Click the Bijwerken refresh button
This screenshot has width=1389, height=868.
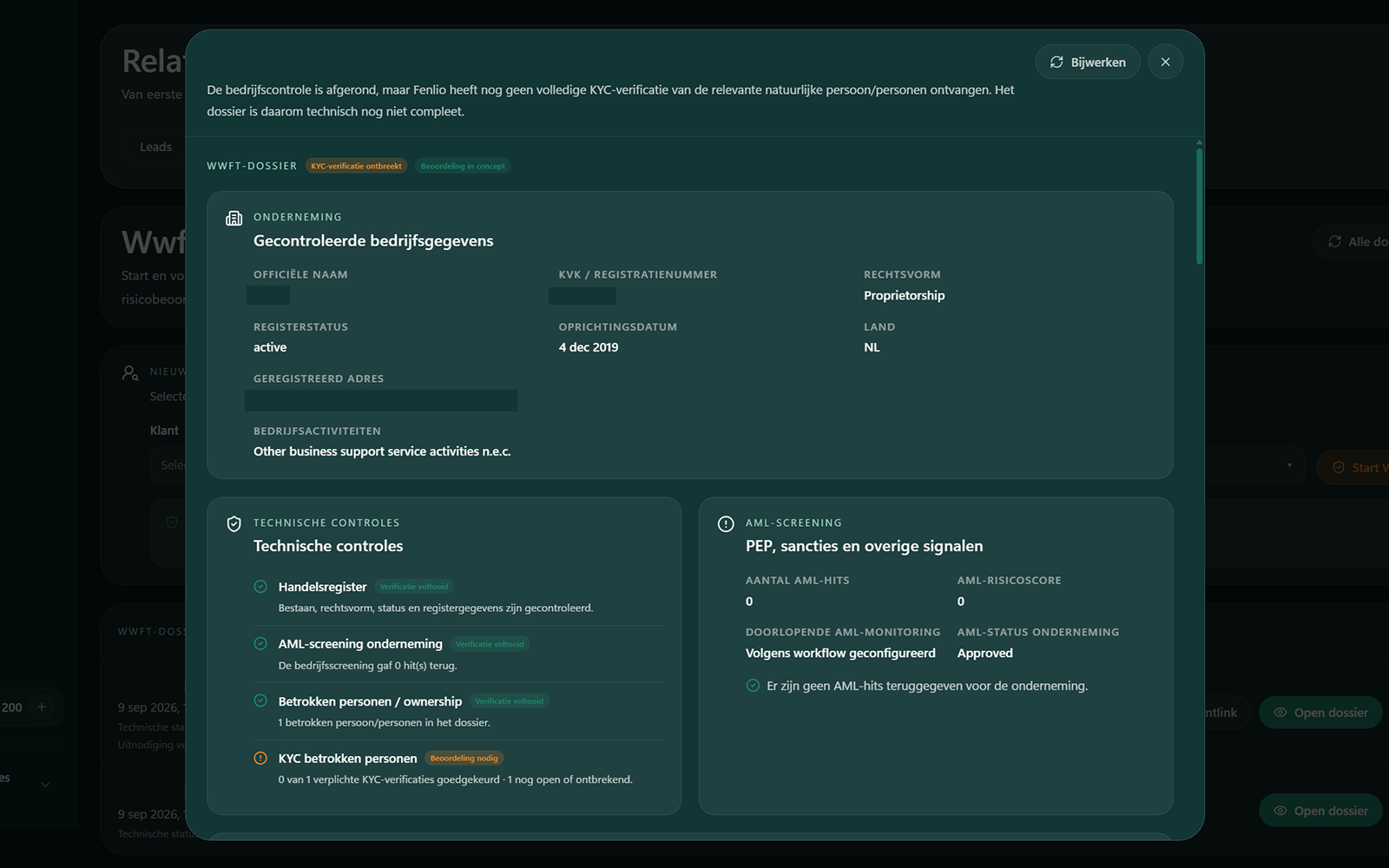pos(1088,62)
